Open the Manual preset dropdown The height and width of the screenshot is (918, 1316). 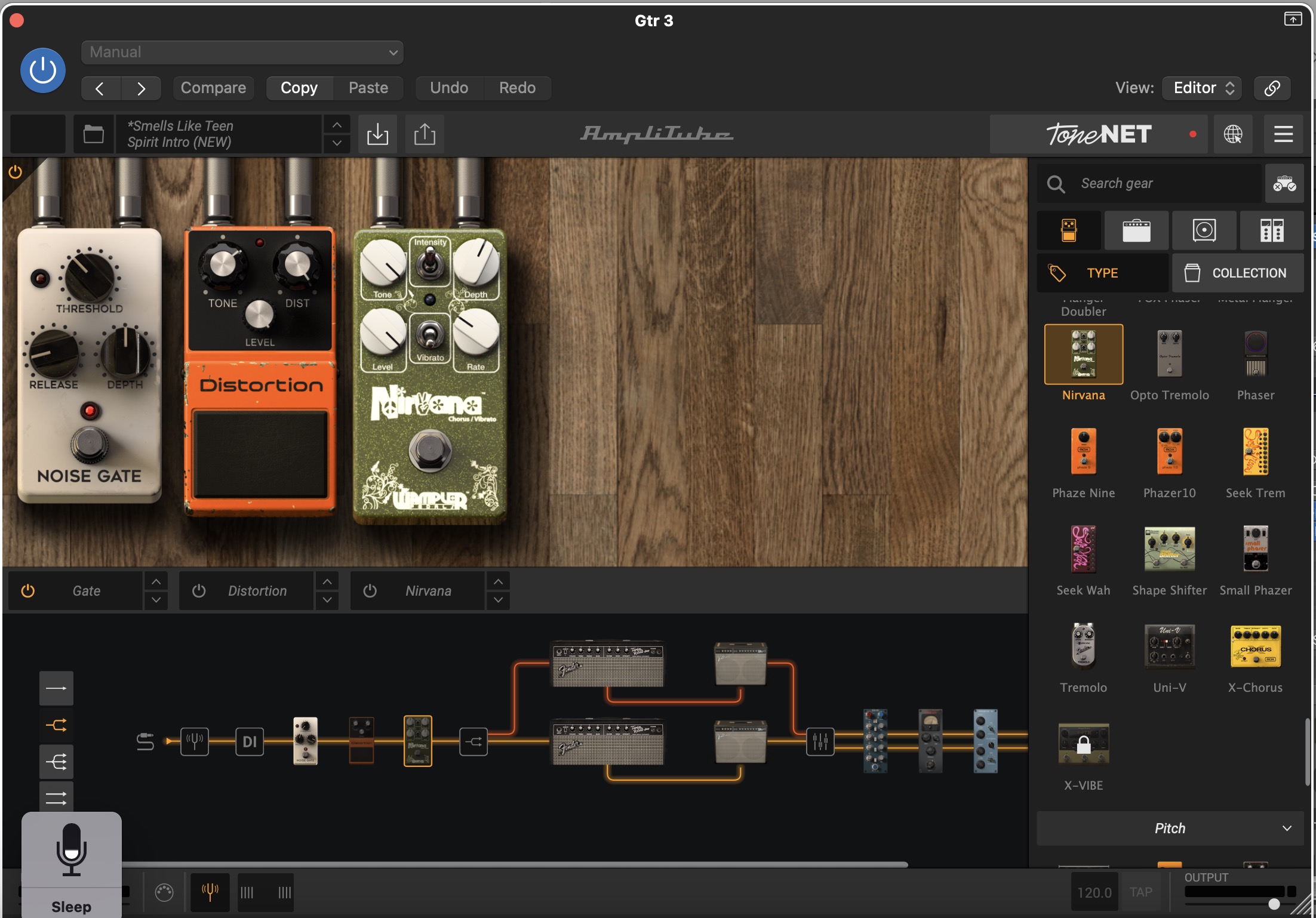[x=242, y=52]
